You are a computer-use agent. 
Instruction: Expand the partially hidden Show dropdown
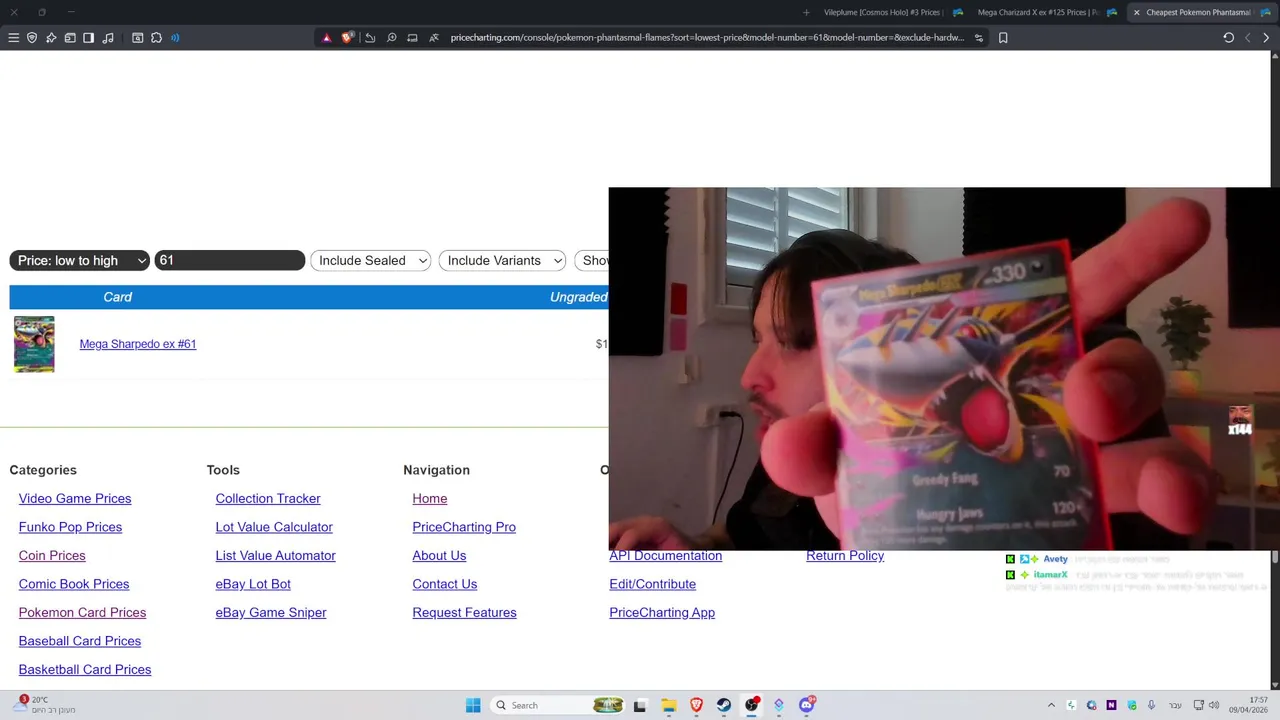pyautogui.click(x=591, y=260)
